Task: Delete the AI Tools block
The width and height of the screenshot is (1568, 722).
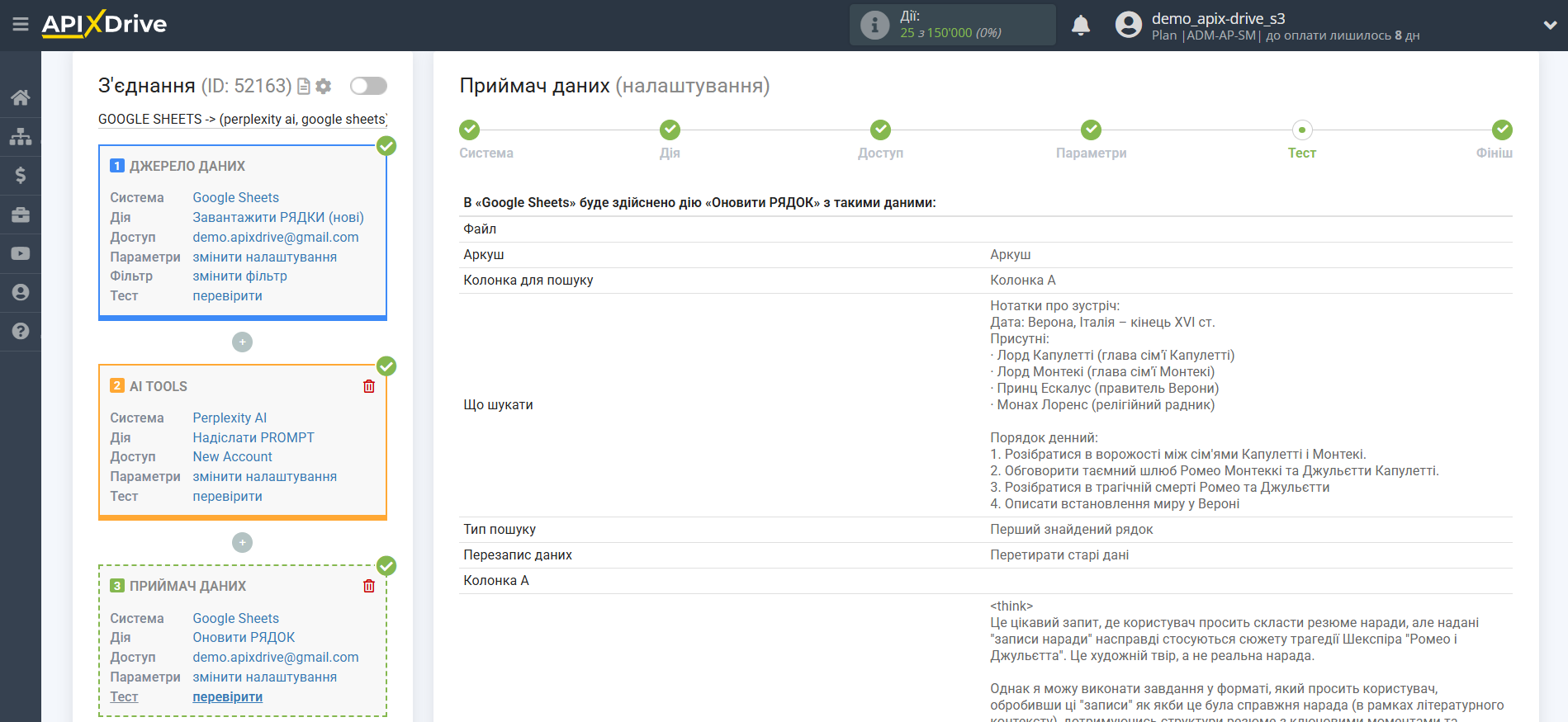Action: 369,386
